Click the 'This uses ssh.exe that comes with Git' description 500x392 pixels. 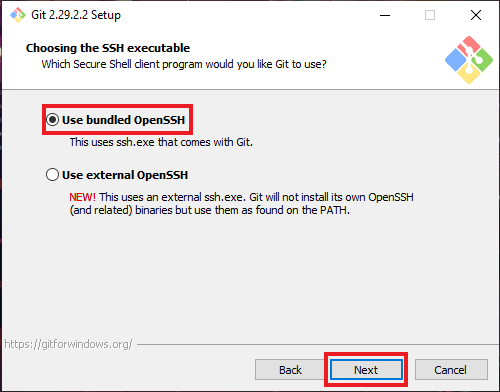(161, 142)
